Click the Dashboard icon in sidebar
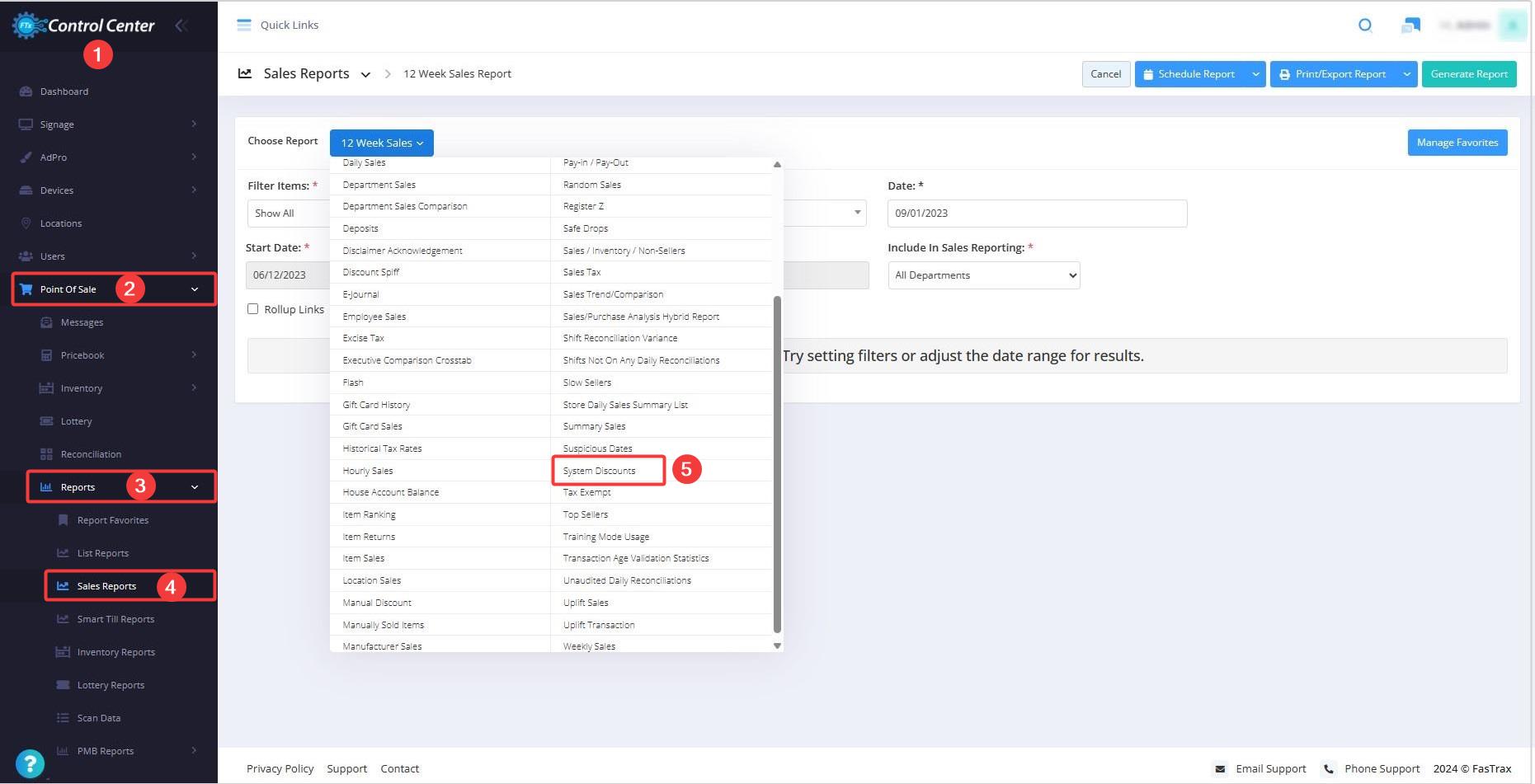1535x784 pixels. pos(26,92)
